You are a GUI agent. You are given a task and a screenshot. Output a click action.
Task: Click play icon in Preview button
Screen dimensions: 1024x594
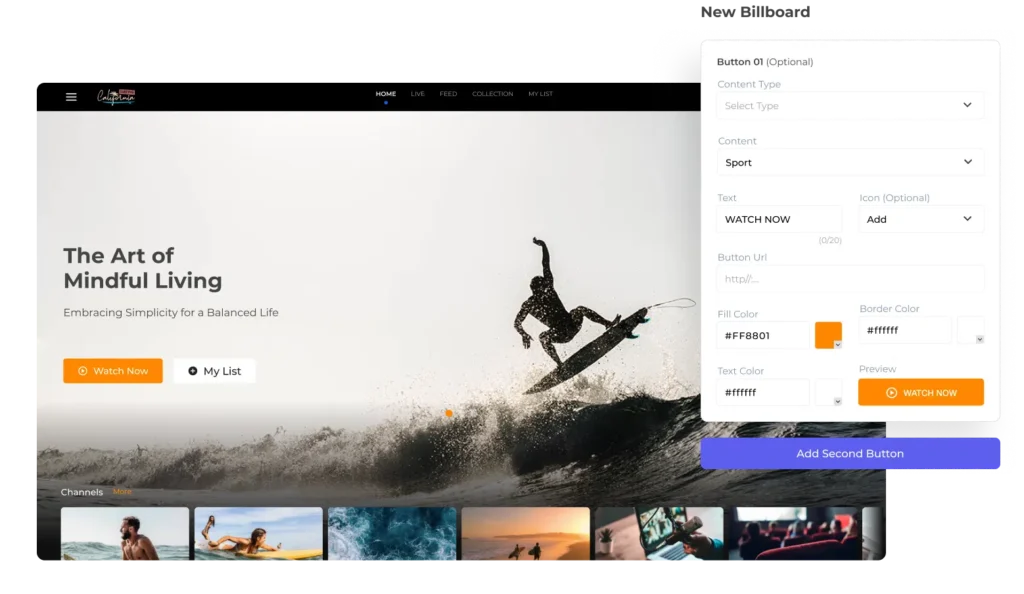point(891,393)
